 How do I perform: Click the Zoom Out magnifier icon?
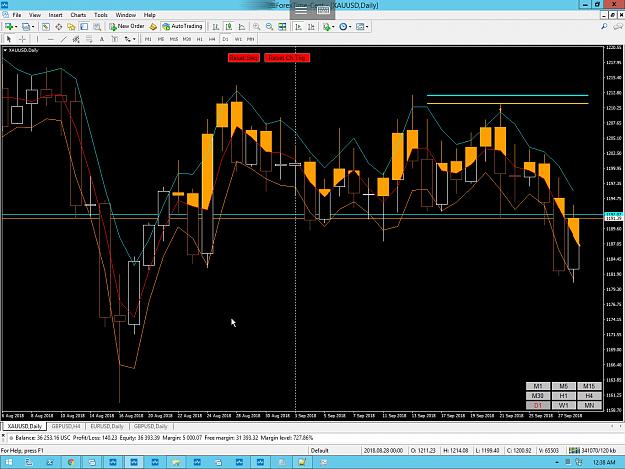269,27
